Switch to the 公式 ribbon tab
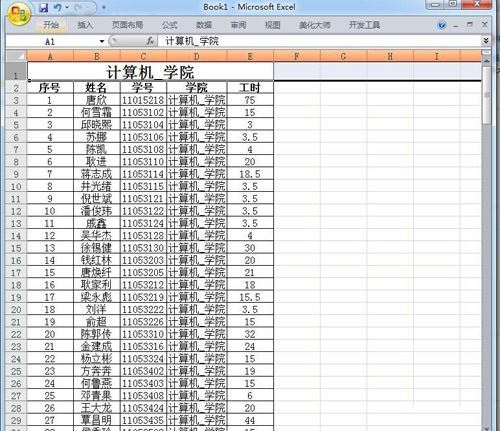 point(170,25)
